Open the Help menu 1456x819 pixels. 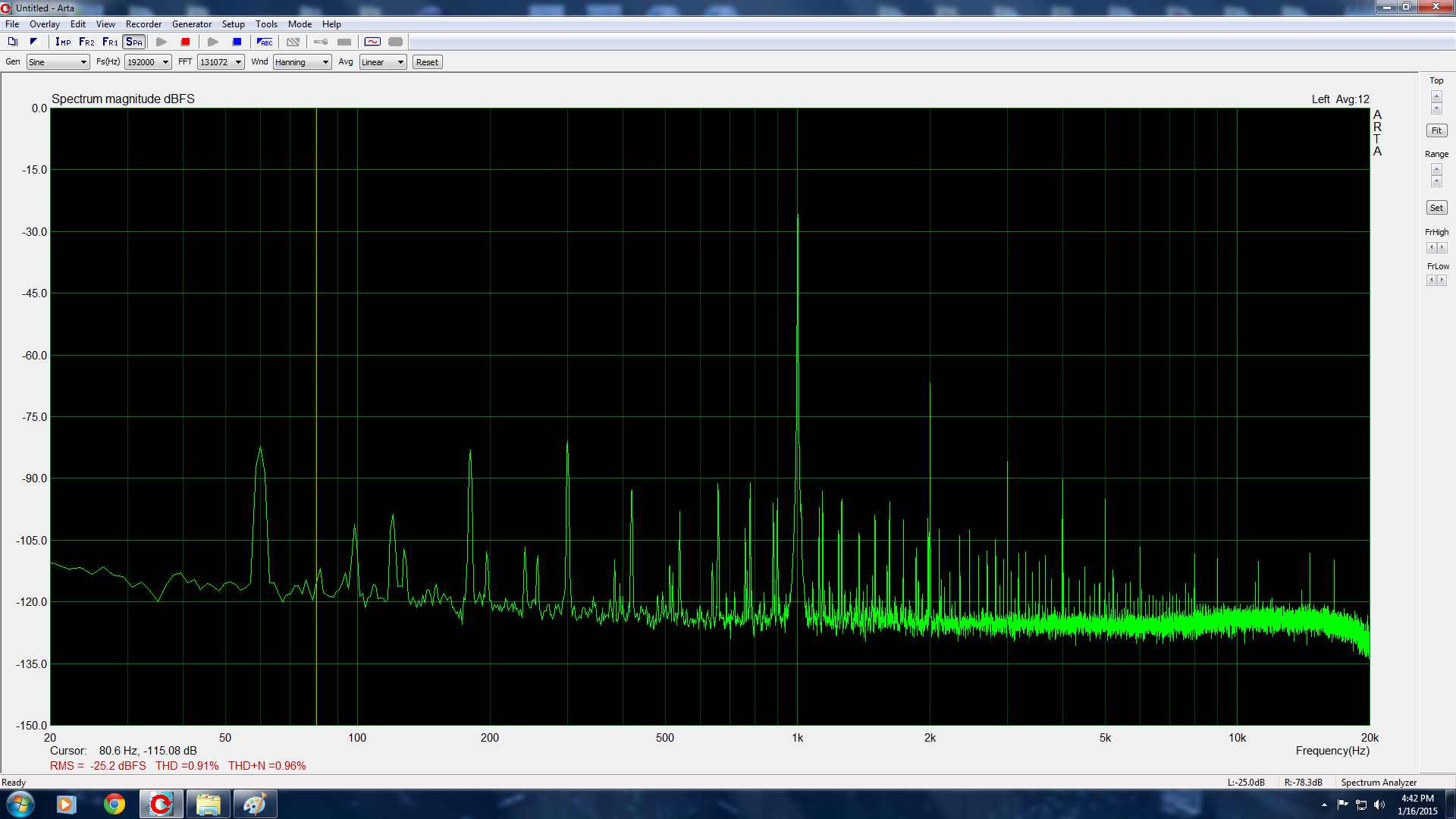pyautogui.click(x=331, y=24)
